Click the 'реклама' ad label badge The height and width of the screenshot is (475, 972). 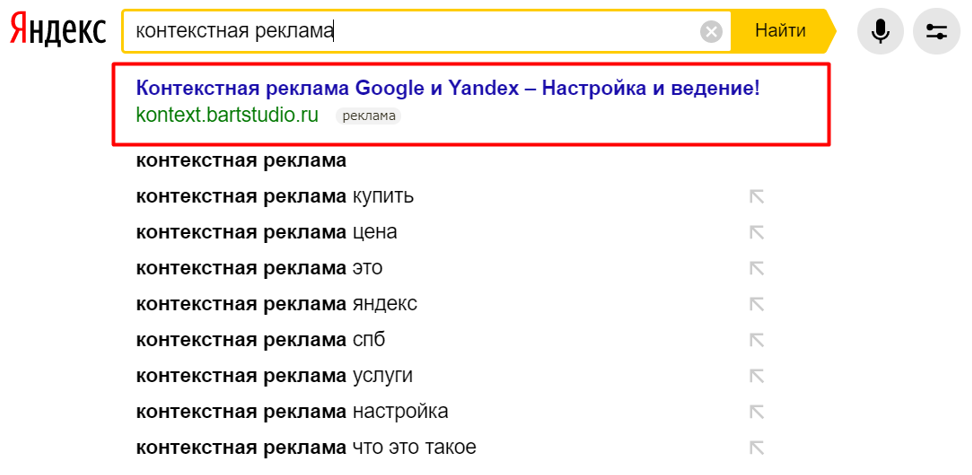(368, 116)
